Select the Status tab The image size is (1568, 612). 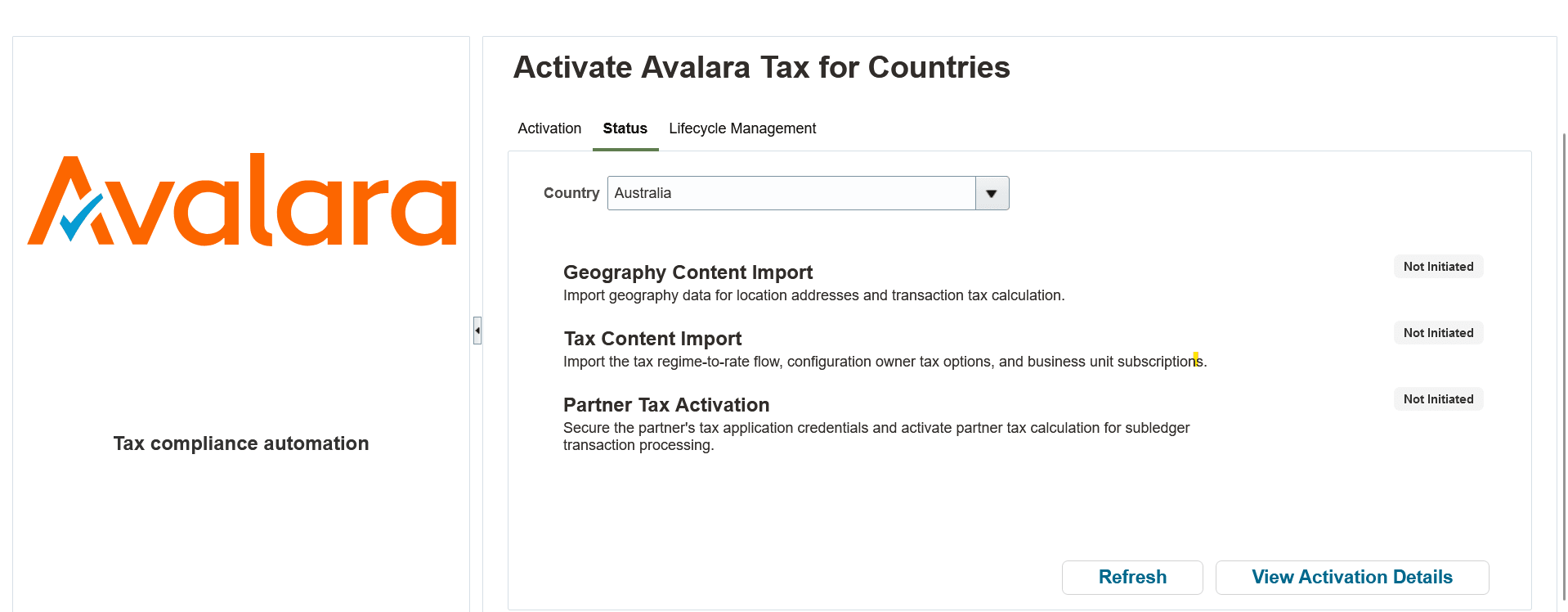point(625,128)
